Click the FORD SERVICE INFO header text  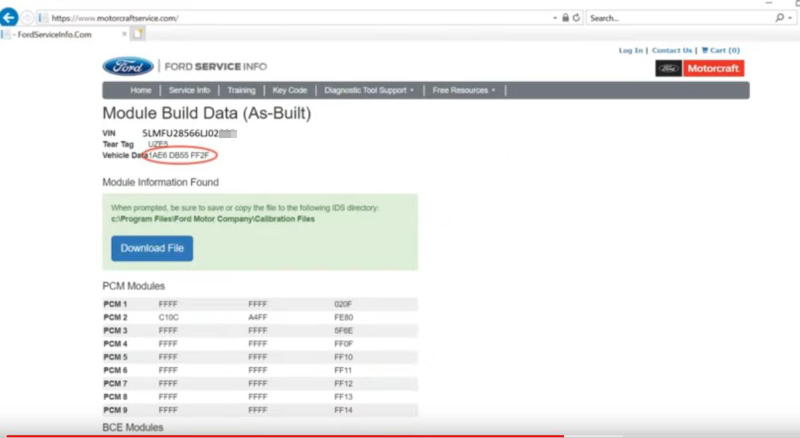point(216,66)
